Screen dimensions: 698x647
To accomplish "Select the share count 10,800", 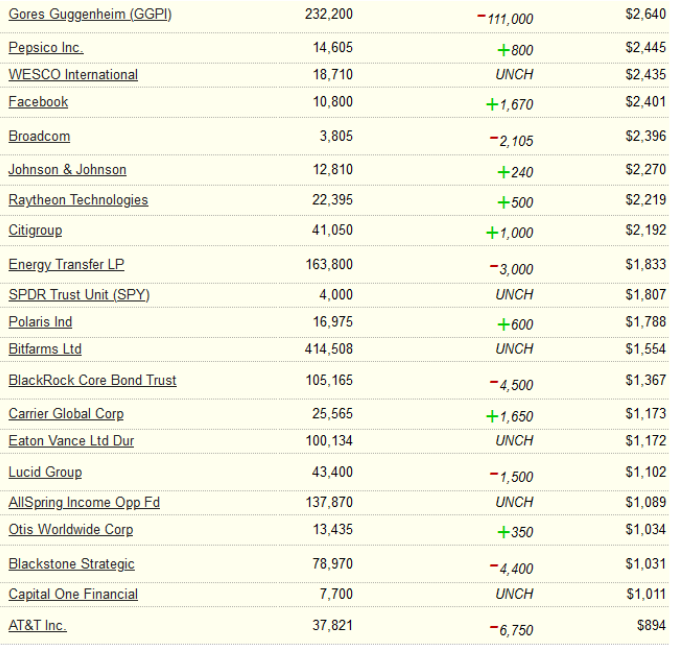I will pyautogui.click(x=333, y=102).
